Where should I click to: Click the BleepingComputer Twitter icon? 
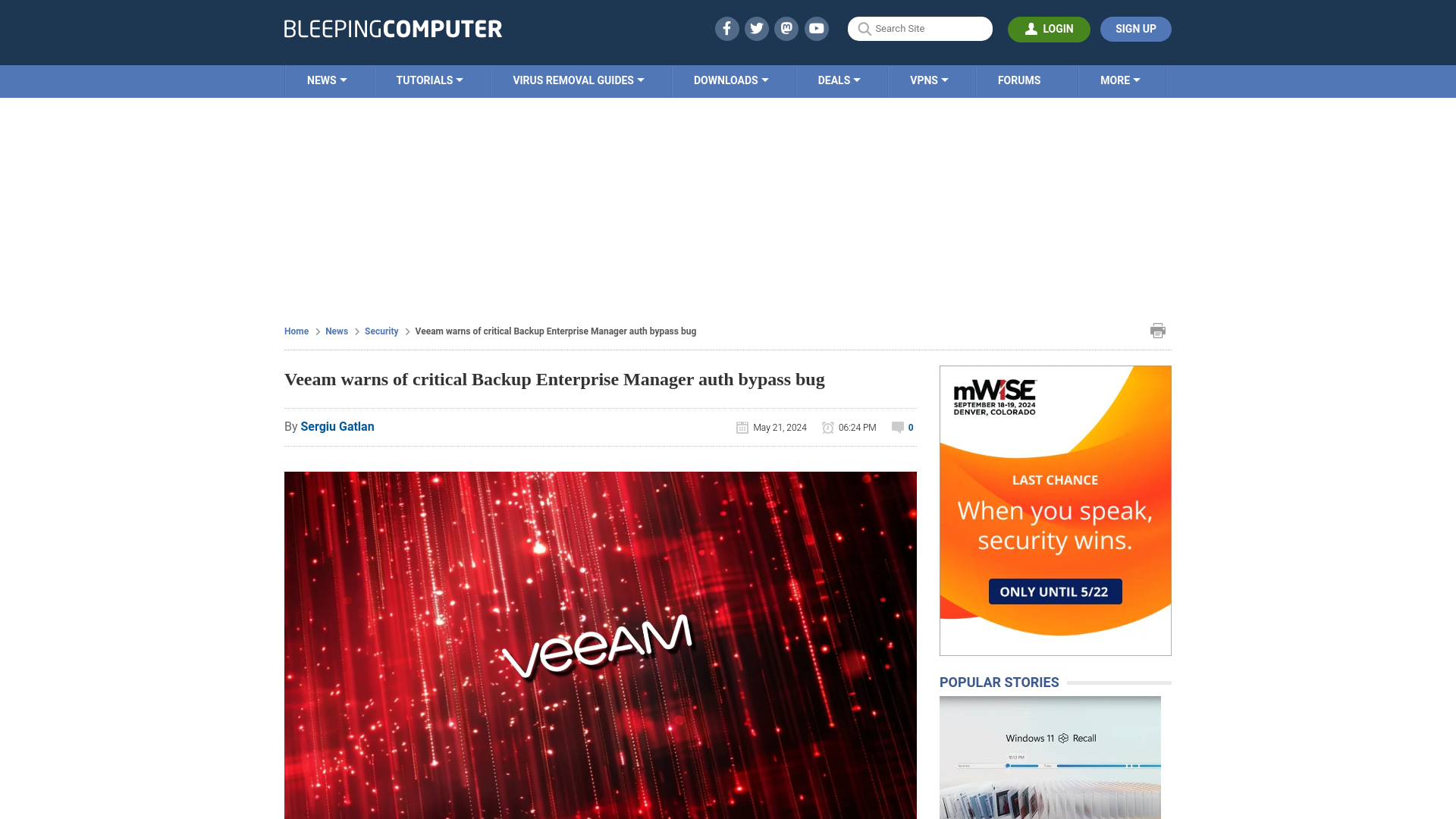click(x=756, y=28)
